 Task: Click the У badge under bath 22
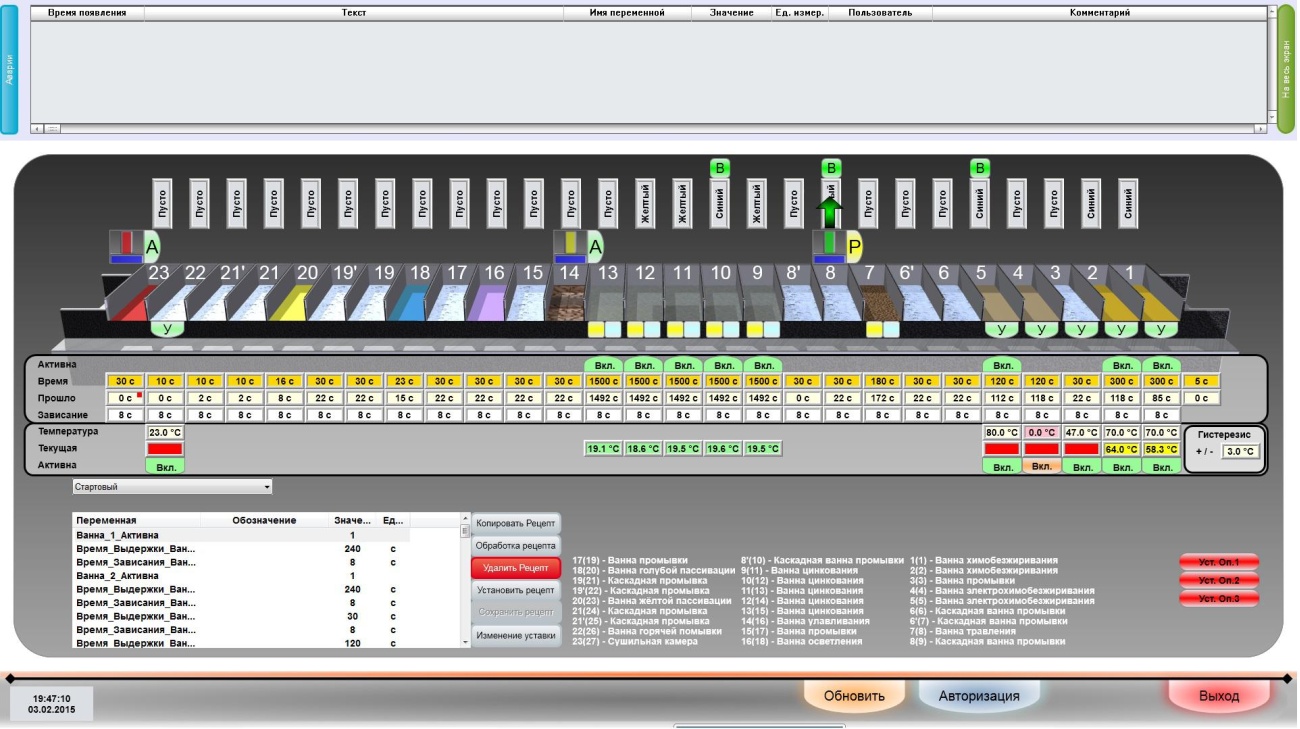click(168, 328)
